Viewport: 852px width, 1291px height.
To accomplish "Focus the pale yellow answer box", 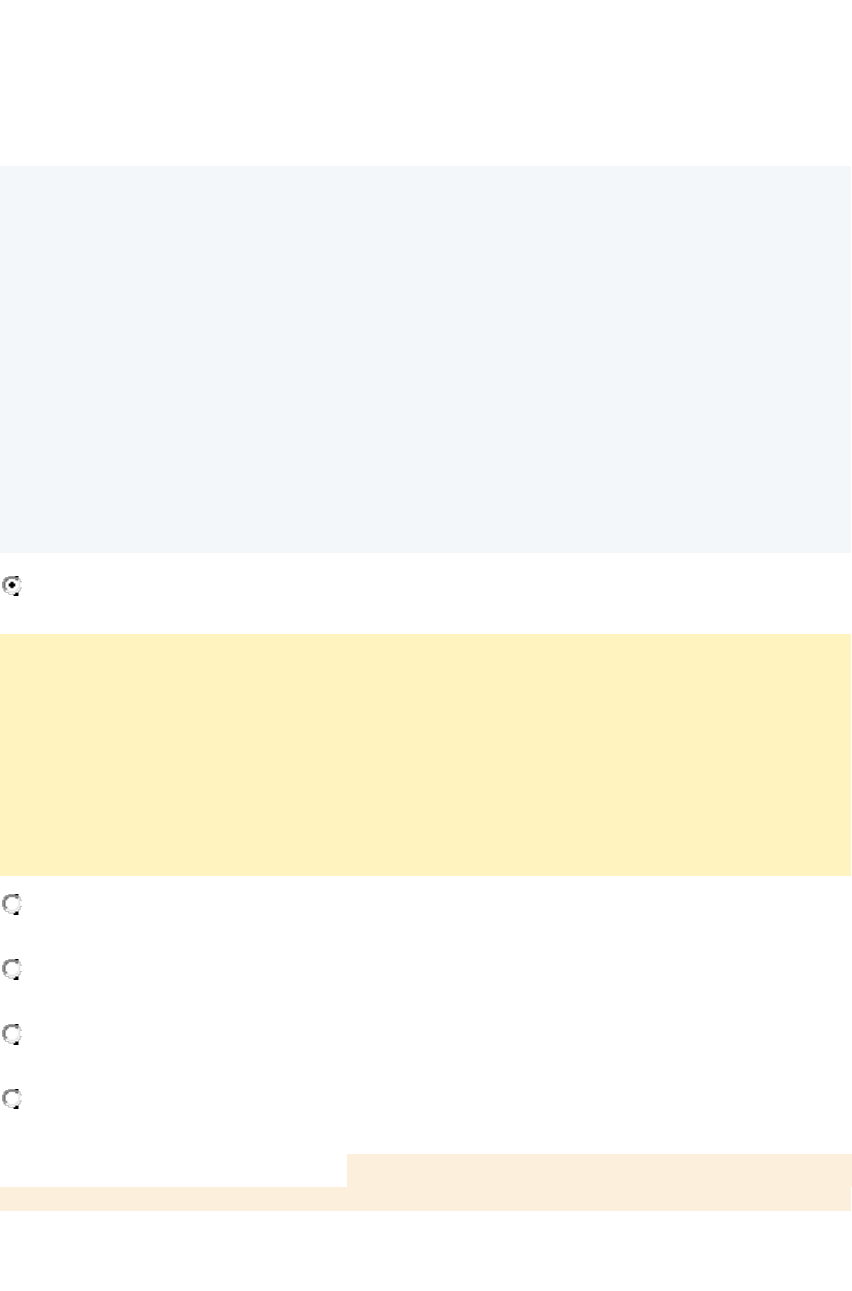I will (x=425, y=754).
